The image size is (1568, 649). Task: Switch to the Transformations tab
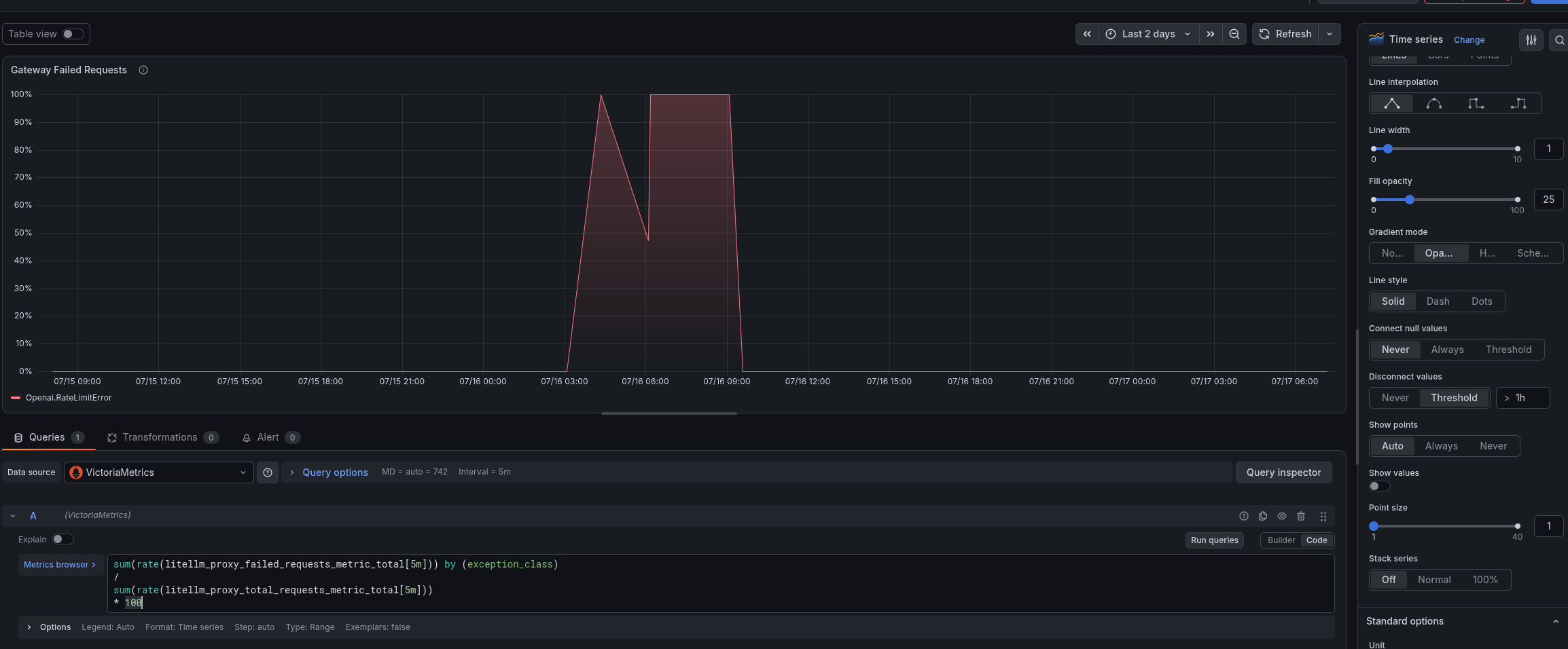pos(162,438)
